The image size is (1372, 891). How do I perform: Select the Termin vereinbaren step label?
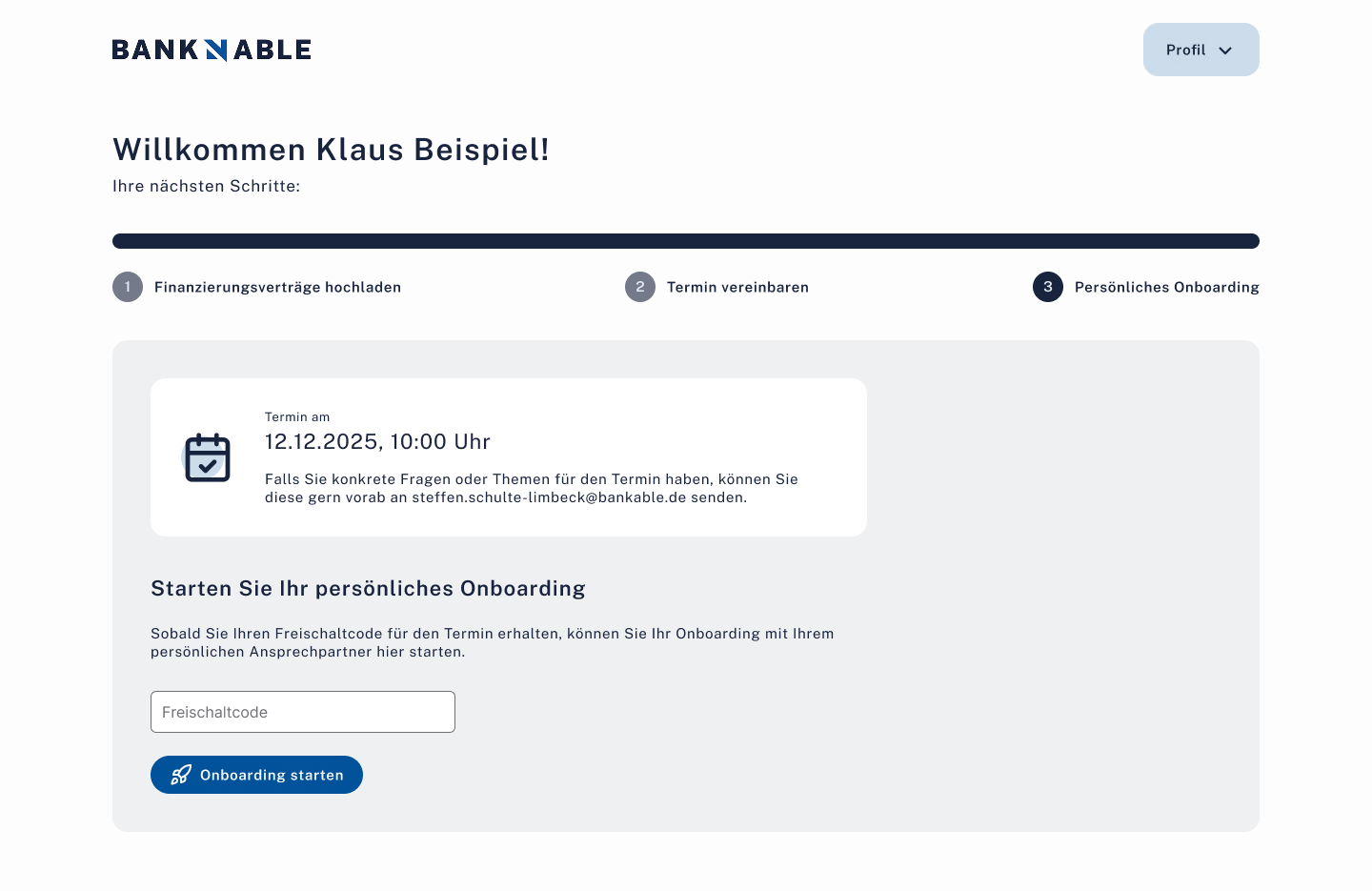pyautogui.click(x=737, y=287)
